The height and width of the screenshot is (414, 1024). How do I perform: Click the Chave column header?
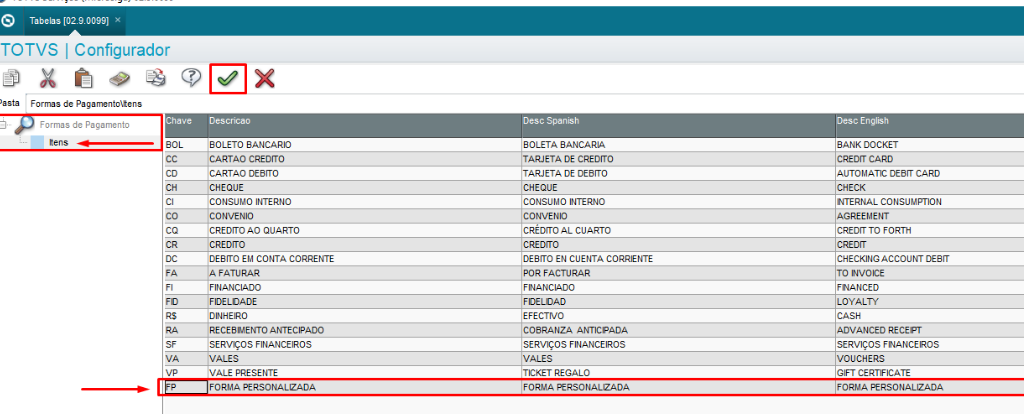[x=185, y=125]
